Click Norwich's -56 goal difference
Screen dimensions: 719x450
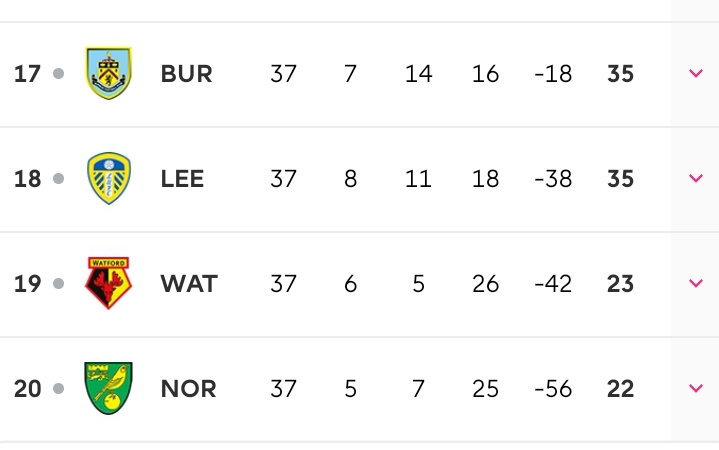[x=553, y=389]
